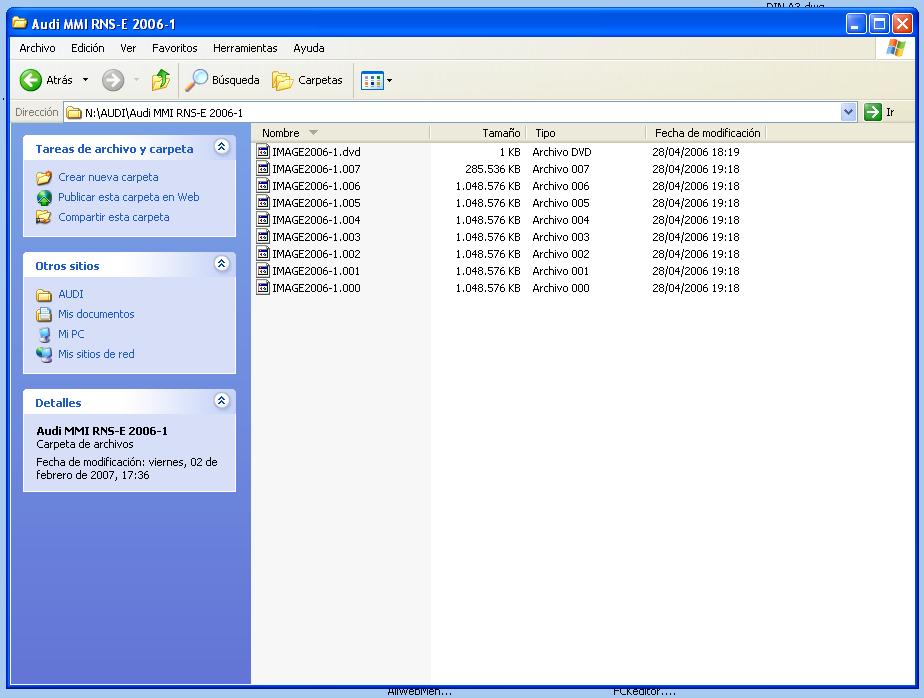Select the file name IMAGE2006-1.004

tap(316, 220)
